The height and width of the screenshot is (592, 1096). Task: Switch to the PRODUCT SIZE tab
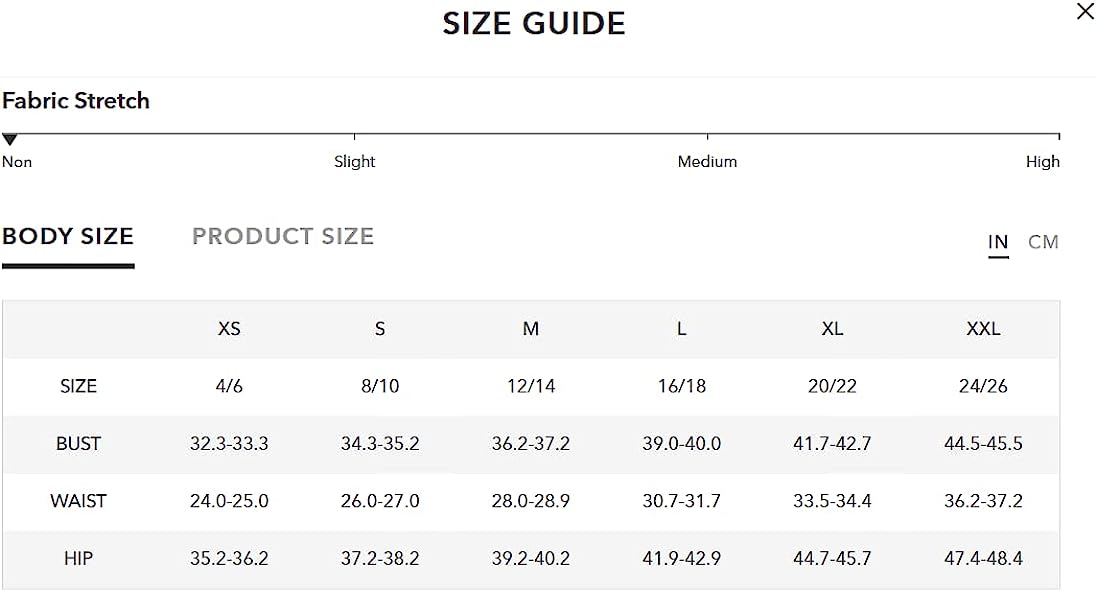pos(283,236)
